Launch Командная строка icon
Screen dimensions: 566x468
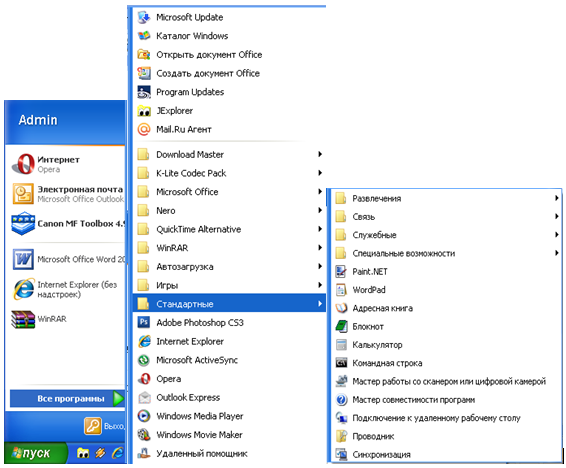[341, 363]
